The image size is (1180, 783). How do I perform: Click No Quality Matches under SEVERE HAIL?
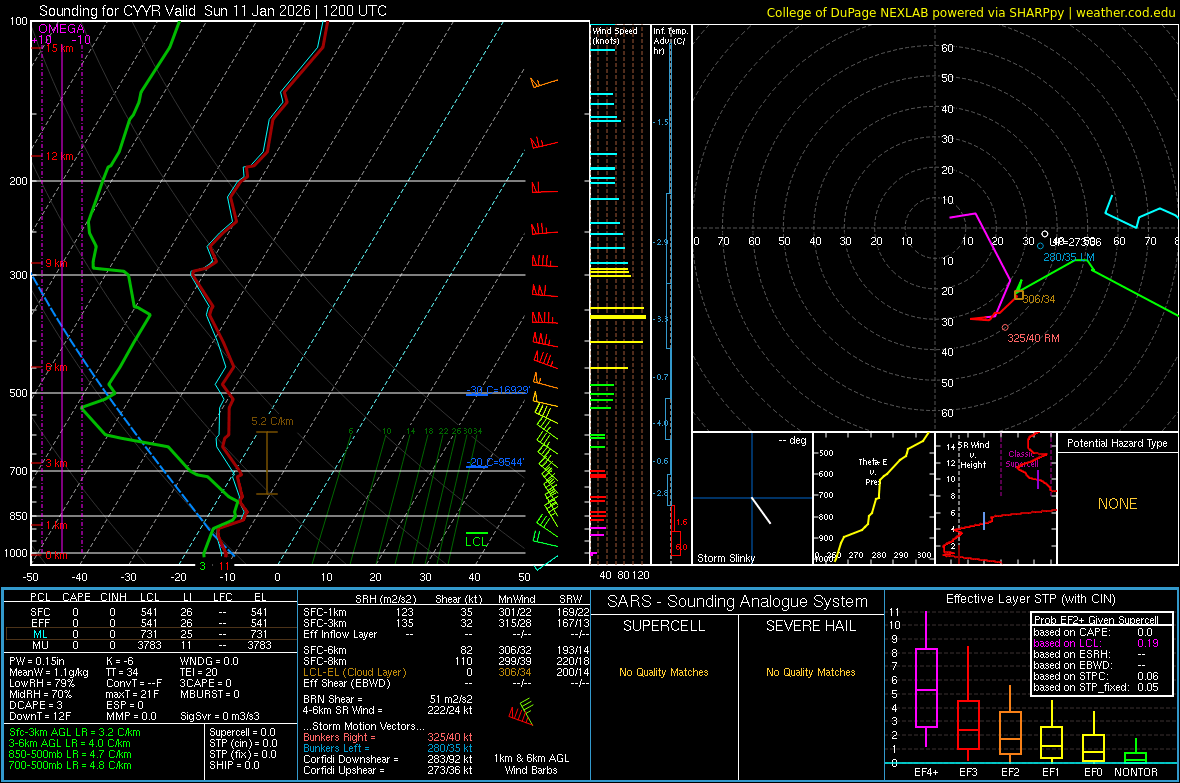[810, 672]
